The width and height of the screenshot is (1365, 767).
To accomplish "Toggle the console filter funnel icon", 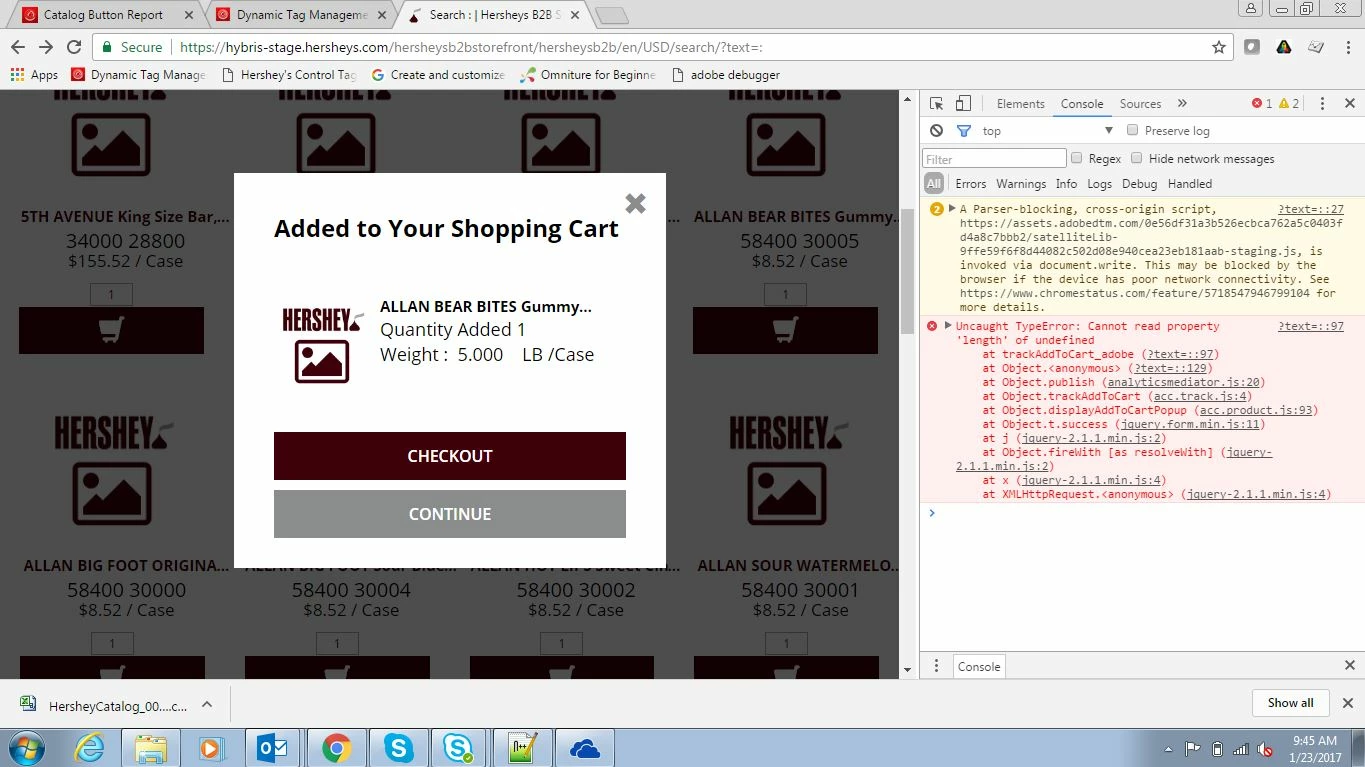I will click(x=964, y=131).
